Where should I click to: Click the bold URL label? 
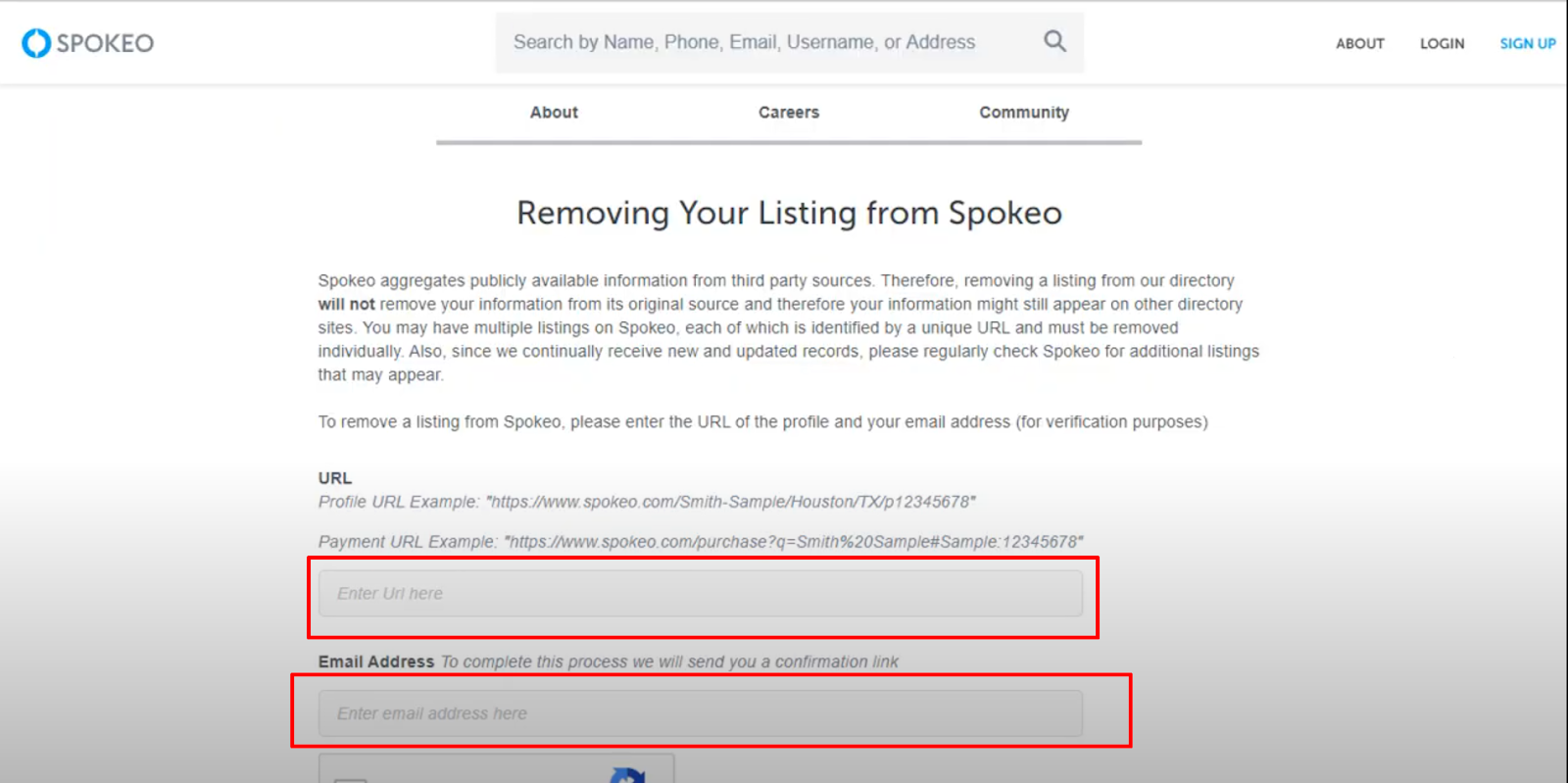tap(334, 478)
